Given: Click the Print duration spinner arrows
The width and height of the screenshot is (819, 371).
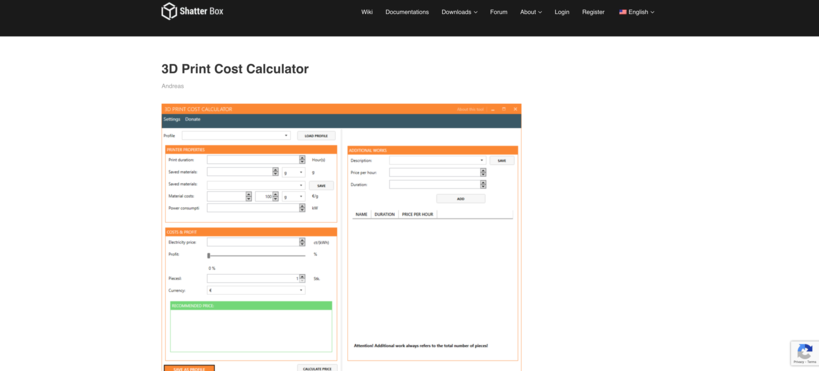Looking at the screenshot, I should tap(302, 160).
